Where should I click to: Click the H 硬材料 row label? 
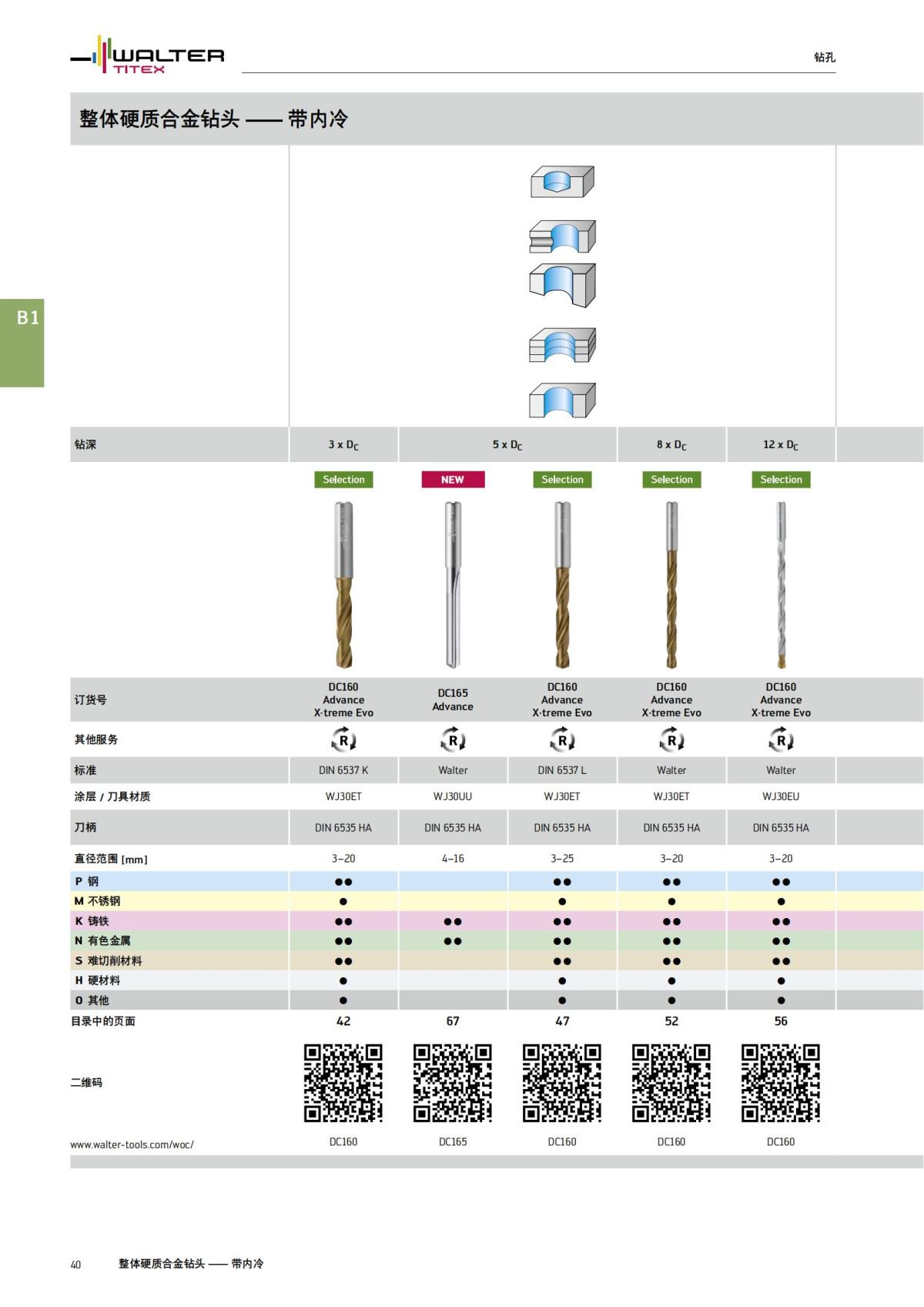(97, 980)
